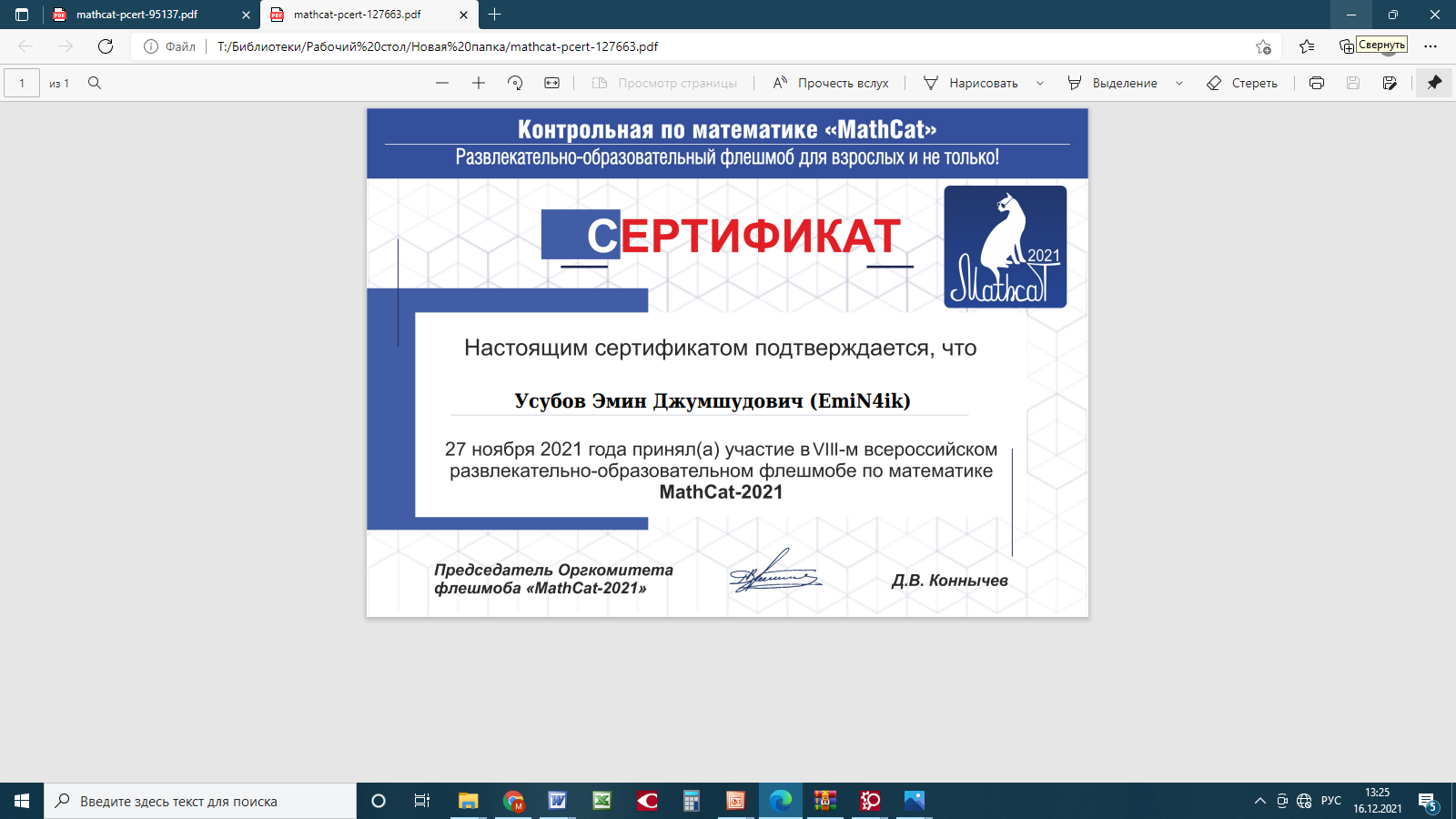Pin the PDF toolbar
The height and width of the screenshot is (819, 1456).
[1434, 83]
